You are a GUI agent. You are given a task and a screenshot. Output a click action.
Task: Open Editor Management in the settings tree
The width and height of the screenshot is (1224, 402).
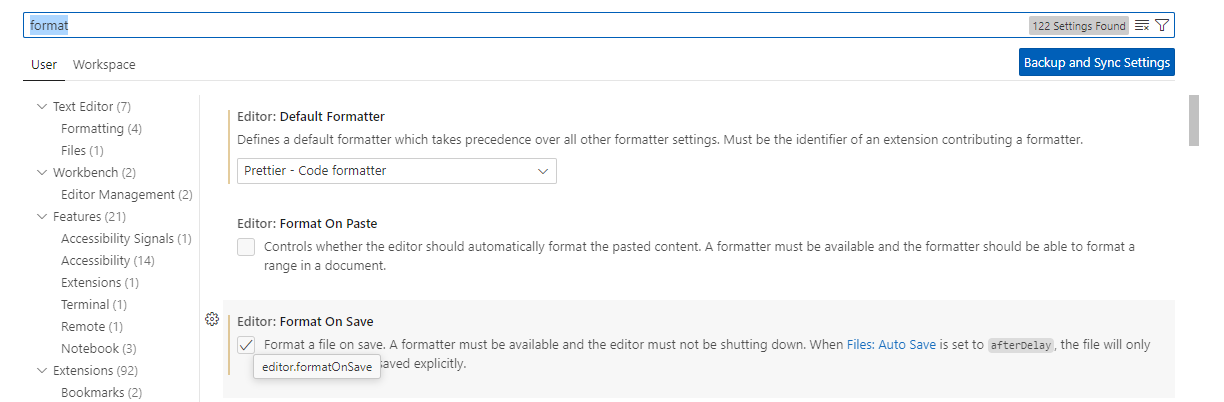pyautogui.click(x=126, y=195)
